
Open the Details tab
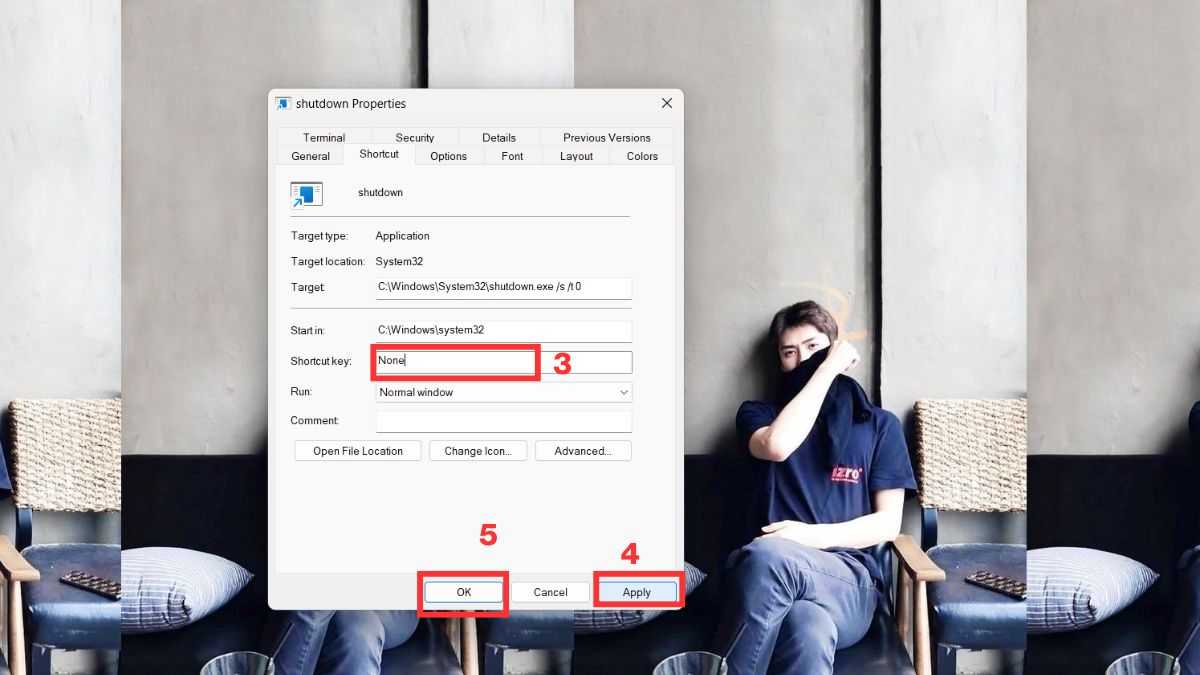(x=499, y=138)
